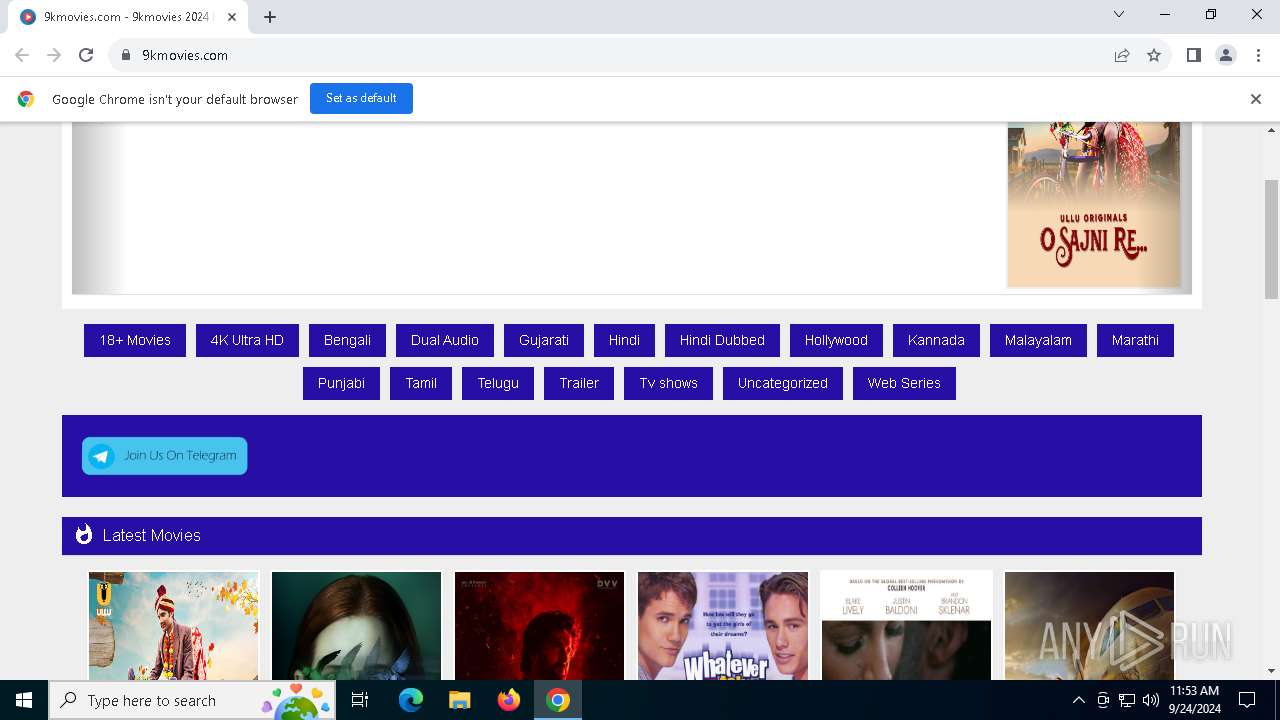Browse 4K Ultra HD category
Image resolution: width=1280 pixels, height=720 pixels.
click(247, 340)
